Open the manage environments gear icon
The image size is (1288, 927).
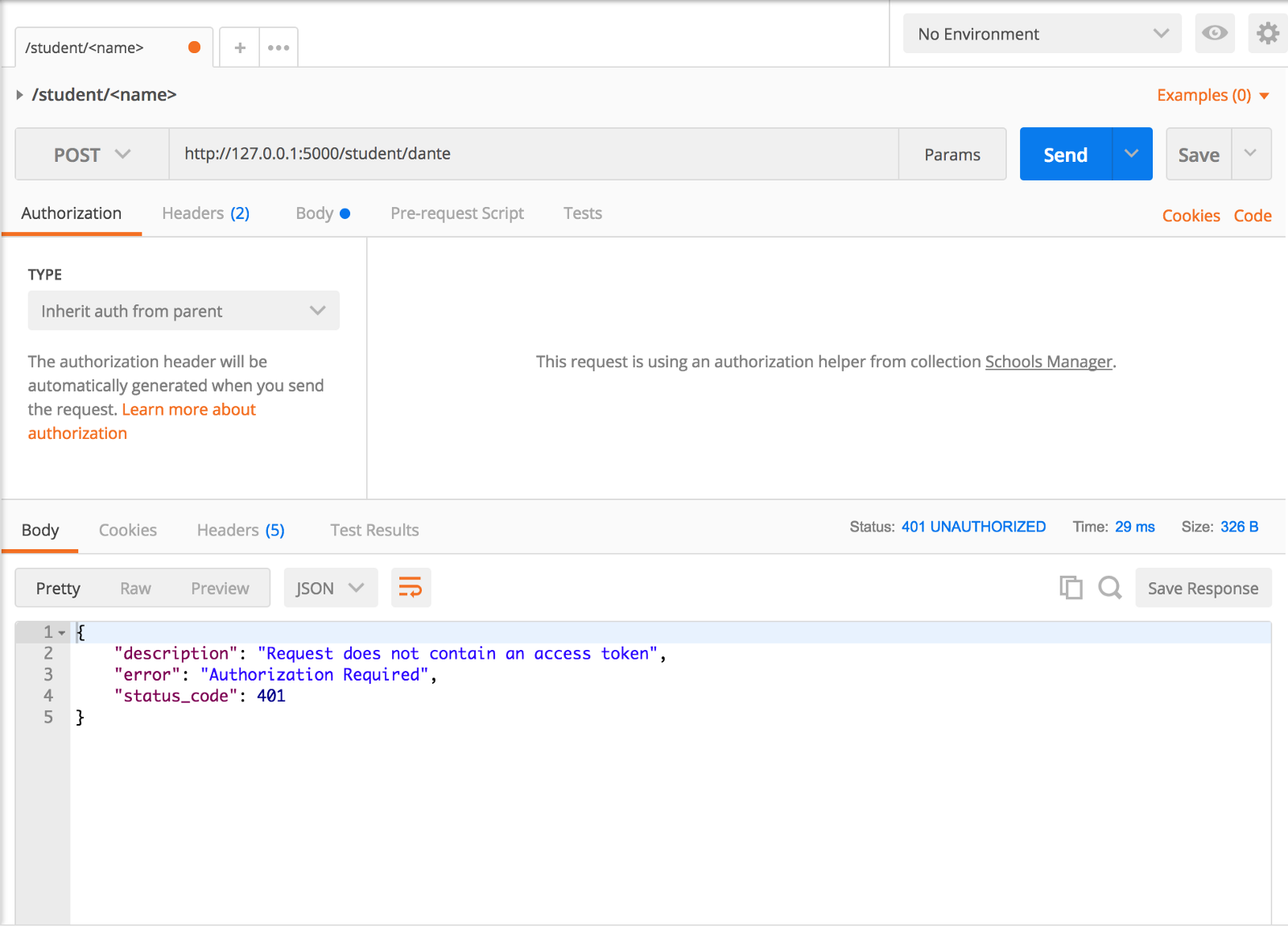click(x=1267, y=33)
